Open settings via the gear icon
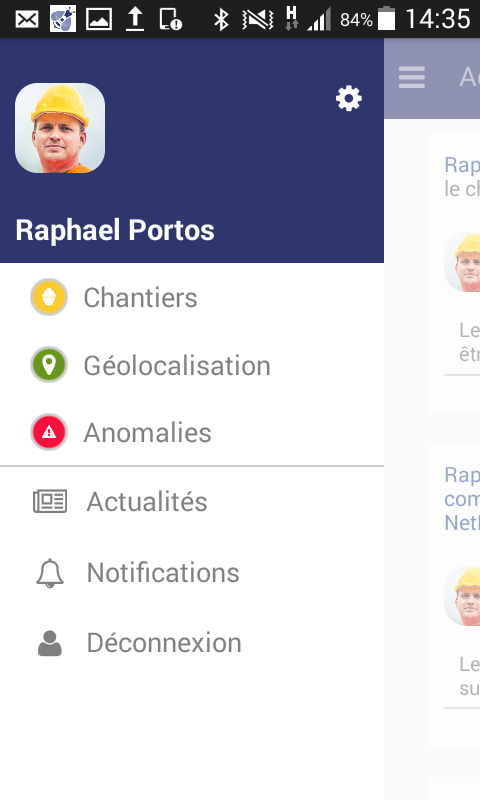The image size is (480, 800). coord(348,98)
